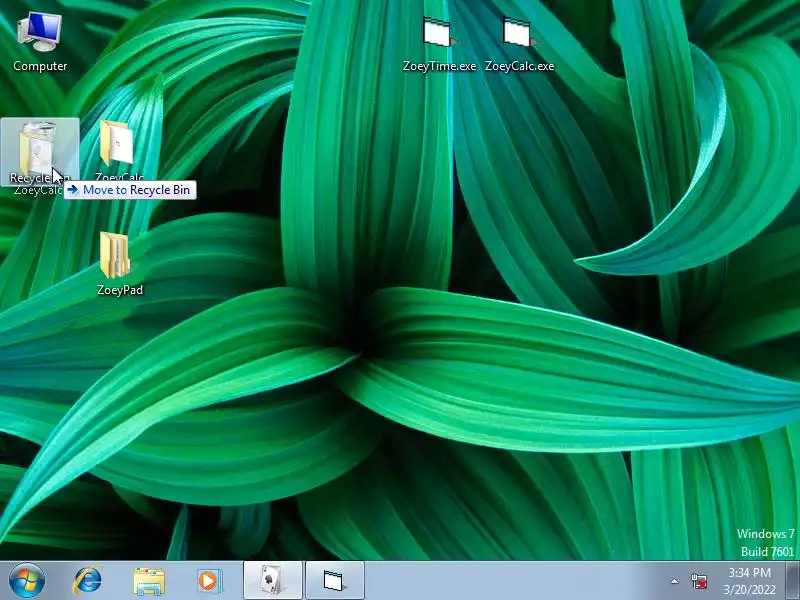This screenshot has height=600, width=800.
Task: Show hidden system tray icons
Action: tap(674, 581)
